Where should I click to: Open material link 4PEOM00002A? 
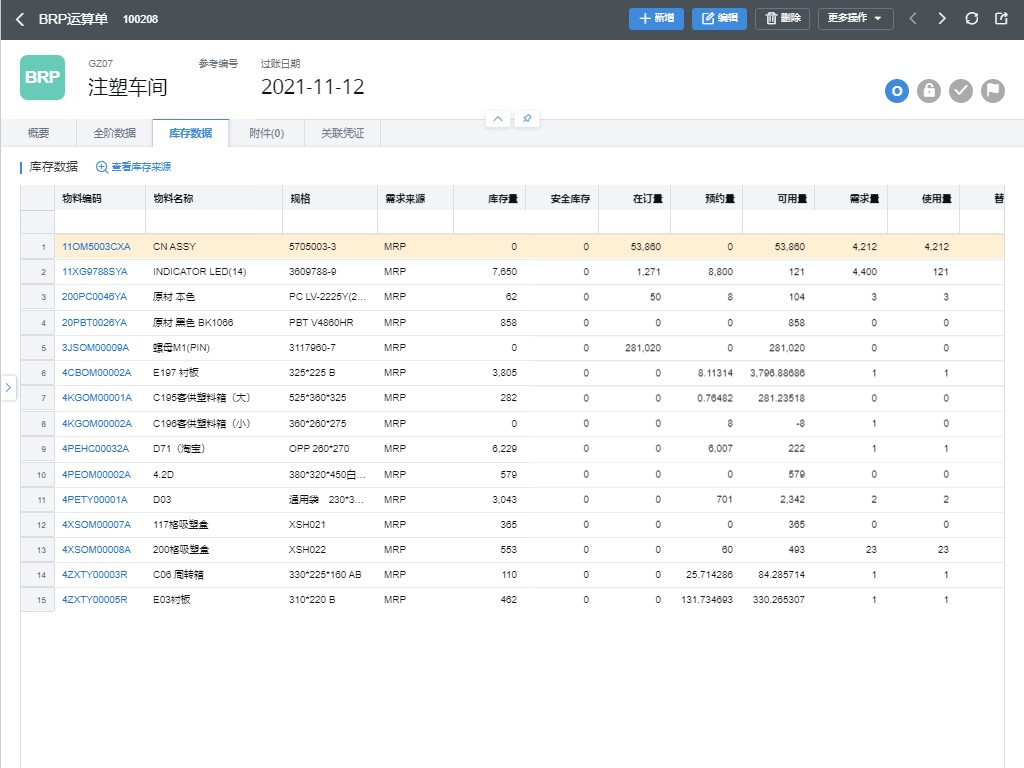[96, 474]
